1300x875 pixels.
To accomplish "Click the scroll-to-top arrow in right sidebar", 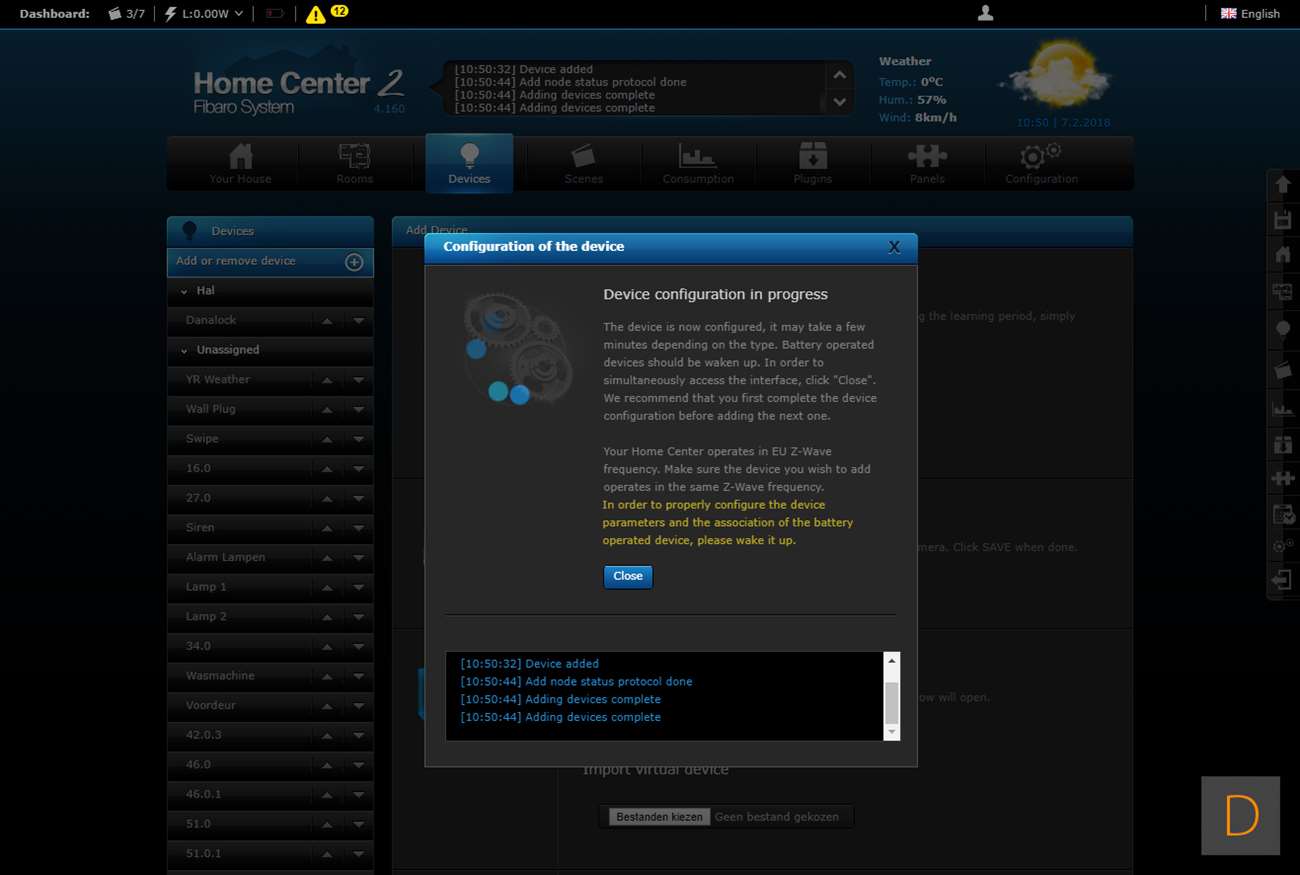I will pos(1282,185).
